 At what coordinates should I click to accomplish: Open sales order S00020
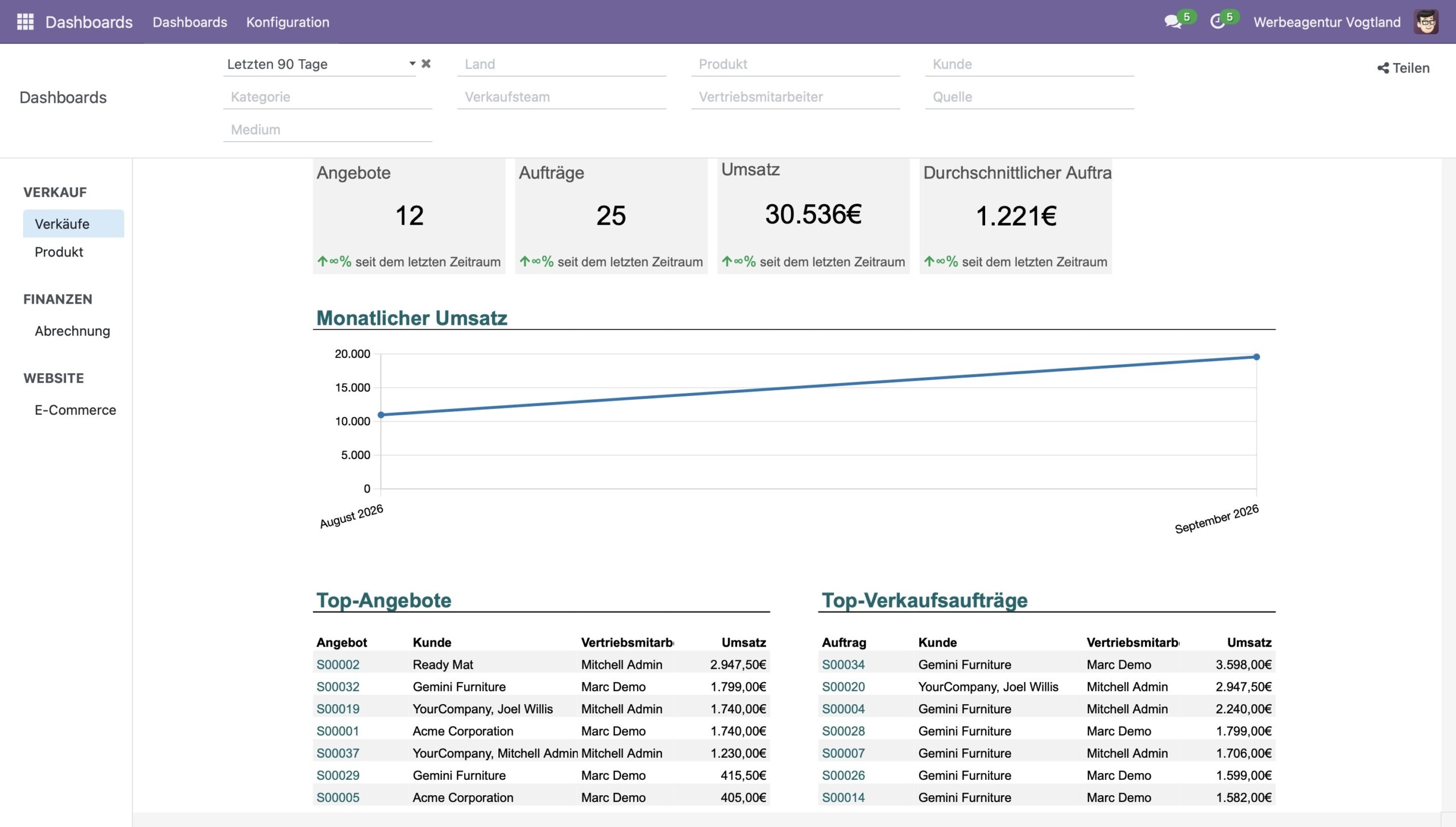[x=843, y=687]
